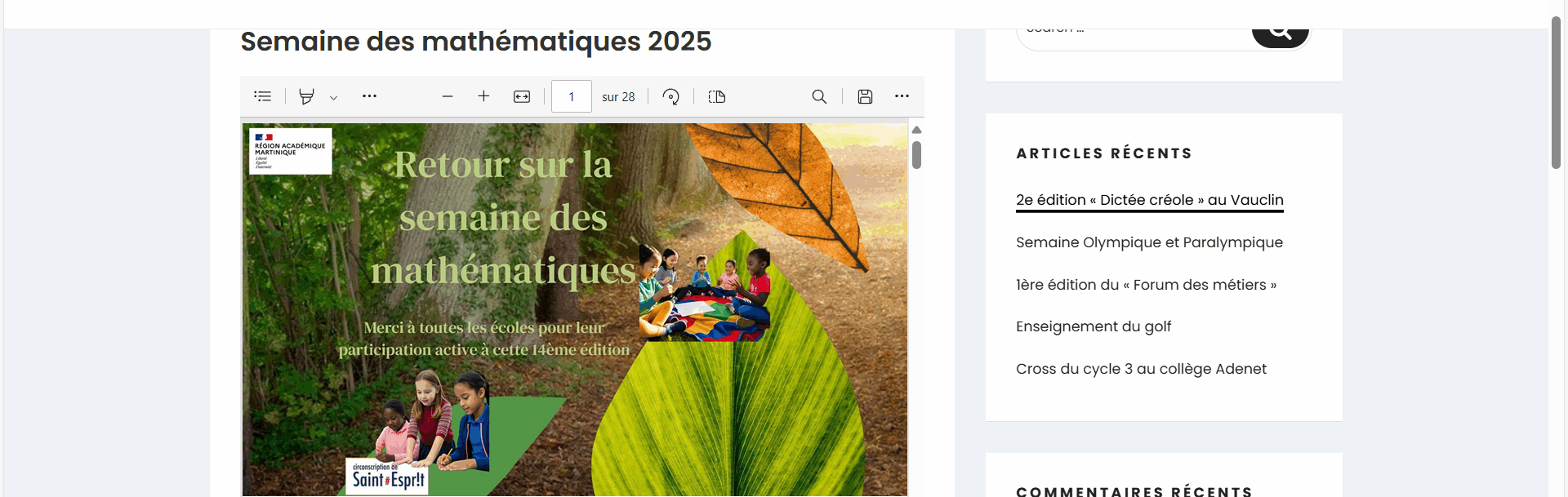Click the 'Semaine des mathématiques 2025' heading
Viewport: 1568px width, 497px height.
tap(475, 41)
